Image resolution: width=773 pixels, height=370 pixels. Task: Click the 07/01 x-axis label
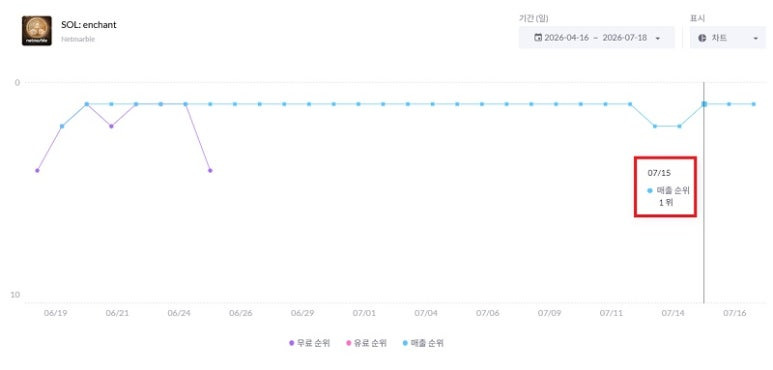(x=364, y=313)
